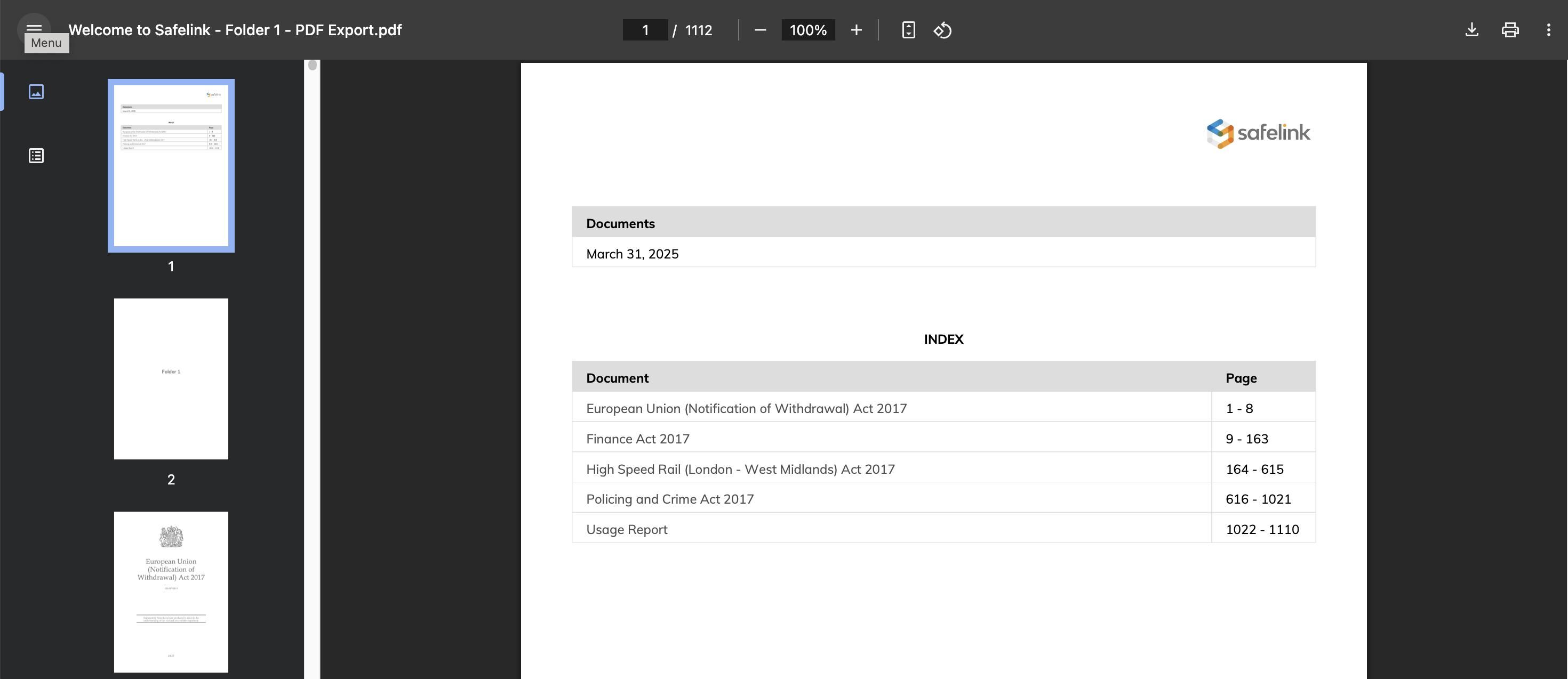
Task: Open page 2 Folder 1 thumbnail
Action: coord(171,378)
